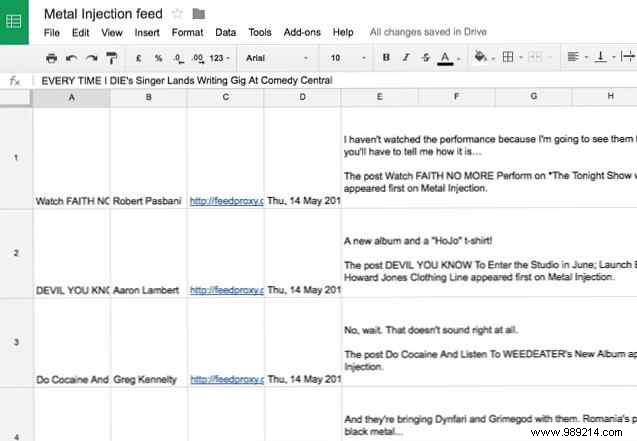Open the Edit menu
Image resolution: width=637 pixels, height=441 pixels.
pyautogui.click(x=80, y=32)
